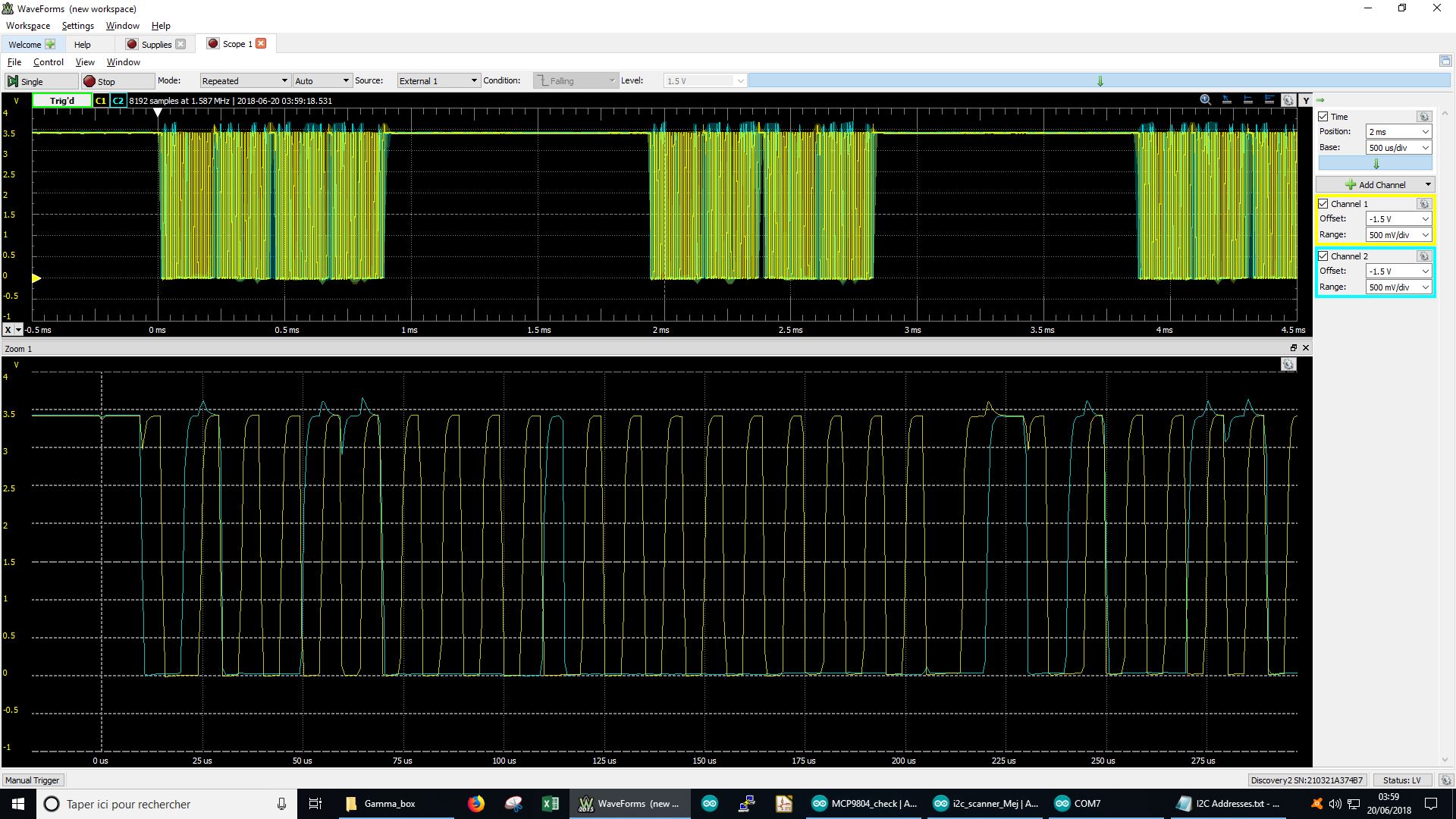The image size is (1456, 819).
Task: Open plot settings gear in main scope view
Action: [x=1288, y=100]
